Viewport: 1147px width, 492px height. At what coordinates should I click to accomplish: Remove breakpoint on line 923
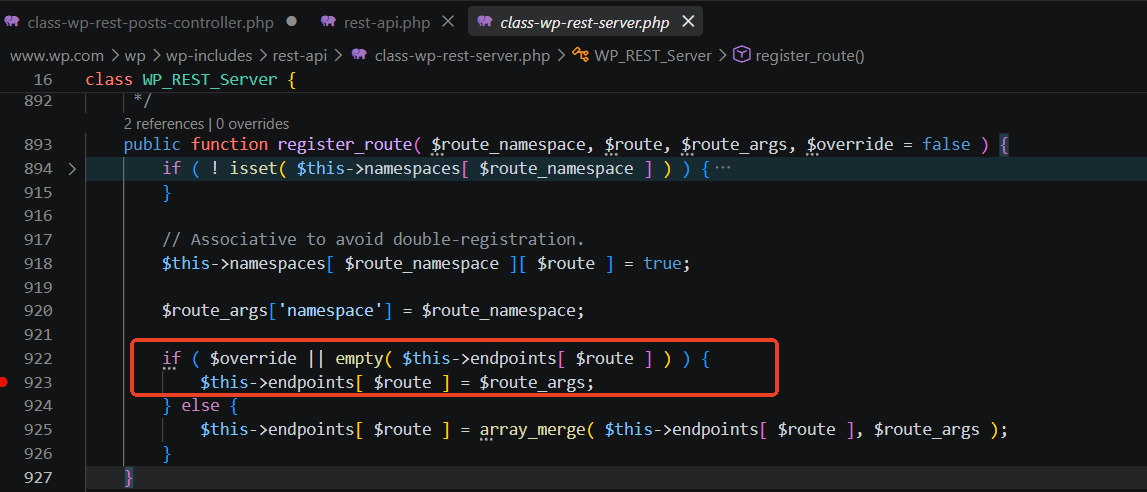click(4, 382)
